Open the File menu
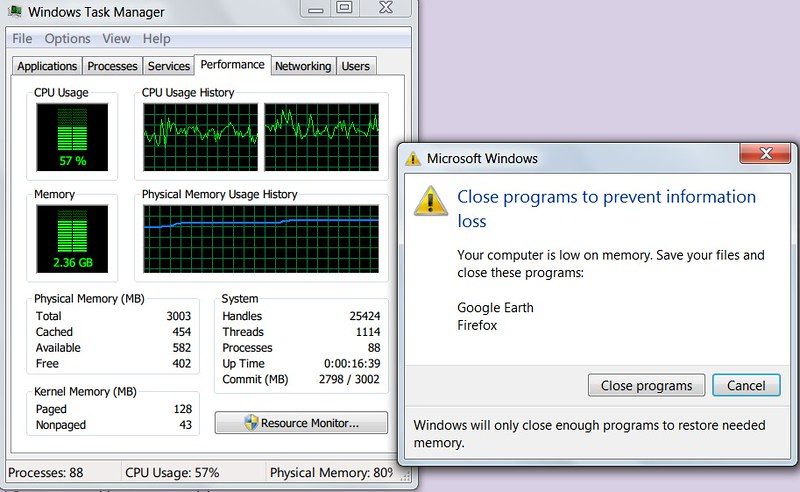The image size is (800, 492). pos(22,39)
